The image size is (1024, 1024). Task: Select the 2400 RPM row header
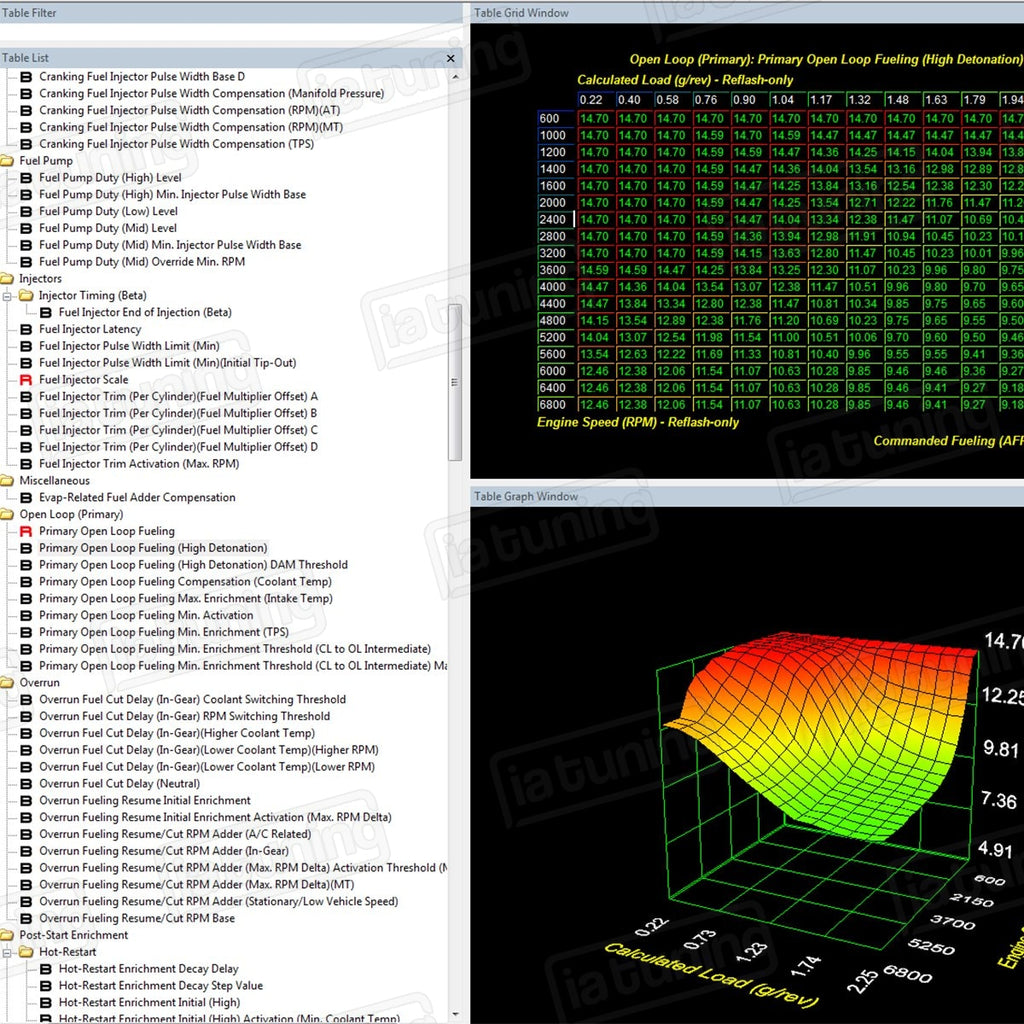pyautogui.click(x=553, y=219)
